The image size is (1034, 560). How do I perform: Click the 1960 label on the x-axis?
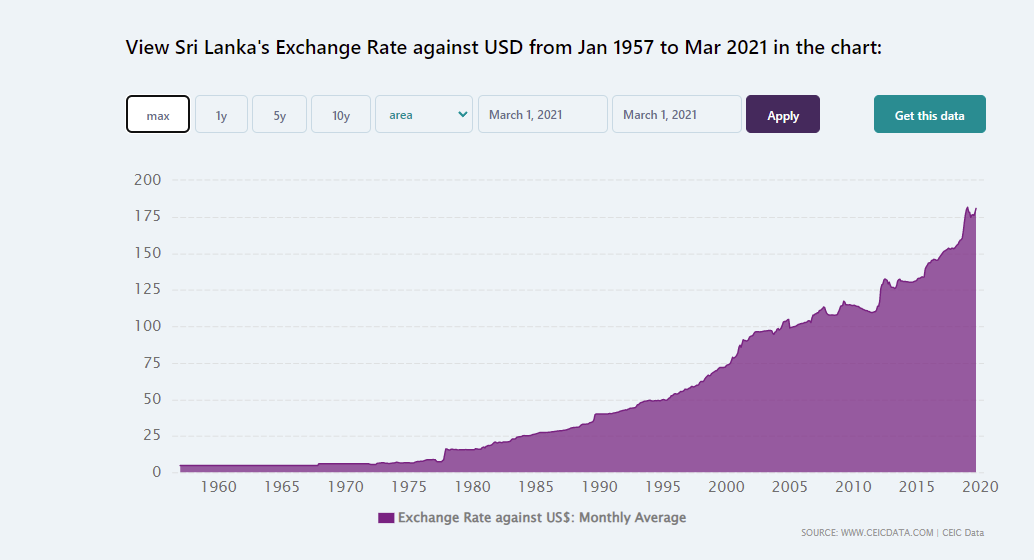pyautogui.click(x=218, y=487)
